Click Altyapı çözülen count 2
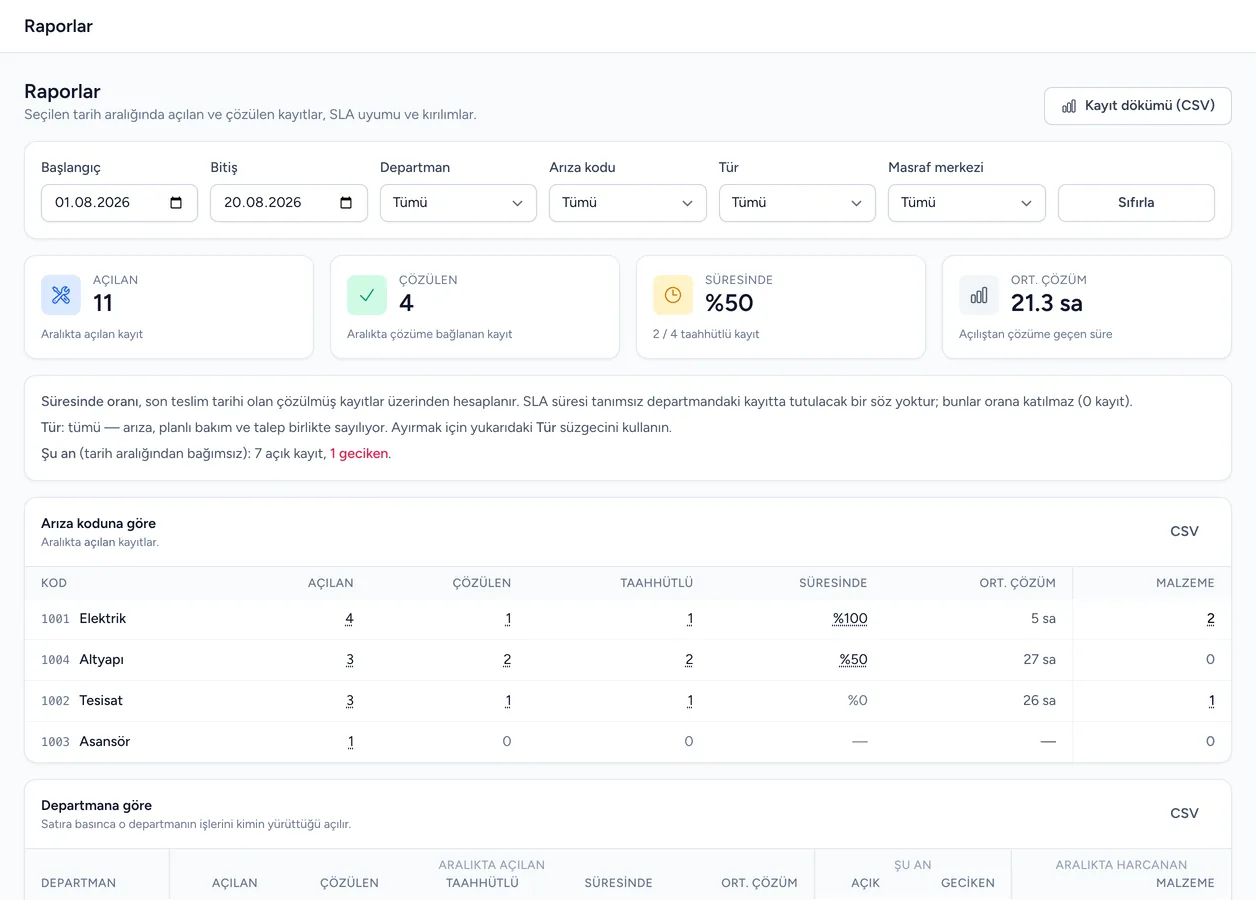 (x=507, y=660)
